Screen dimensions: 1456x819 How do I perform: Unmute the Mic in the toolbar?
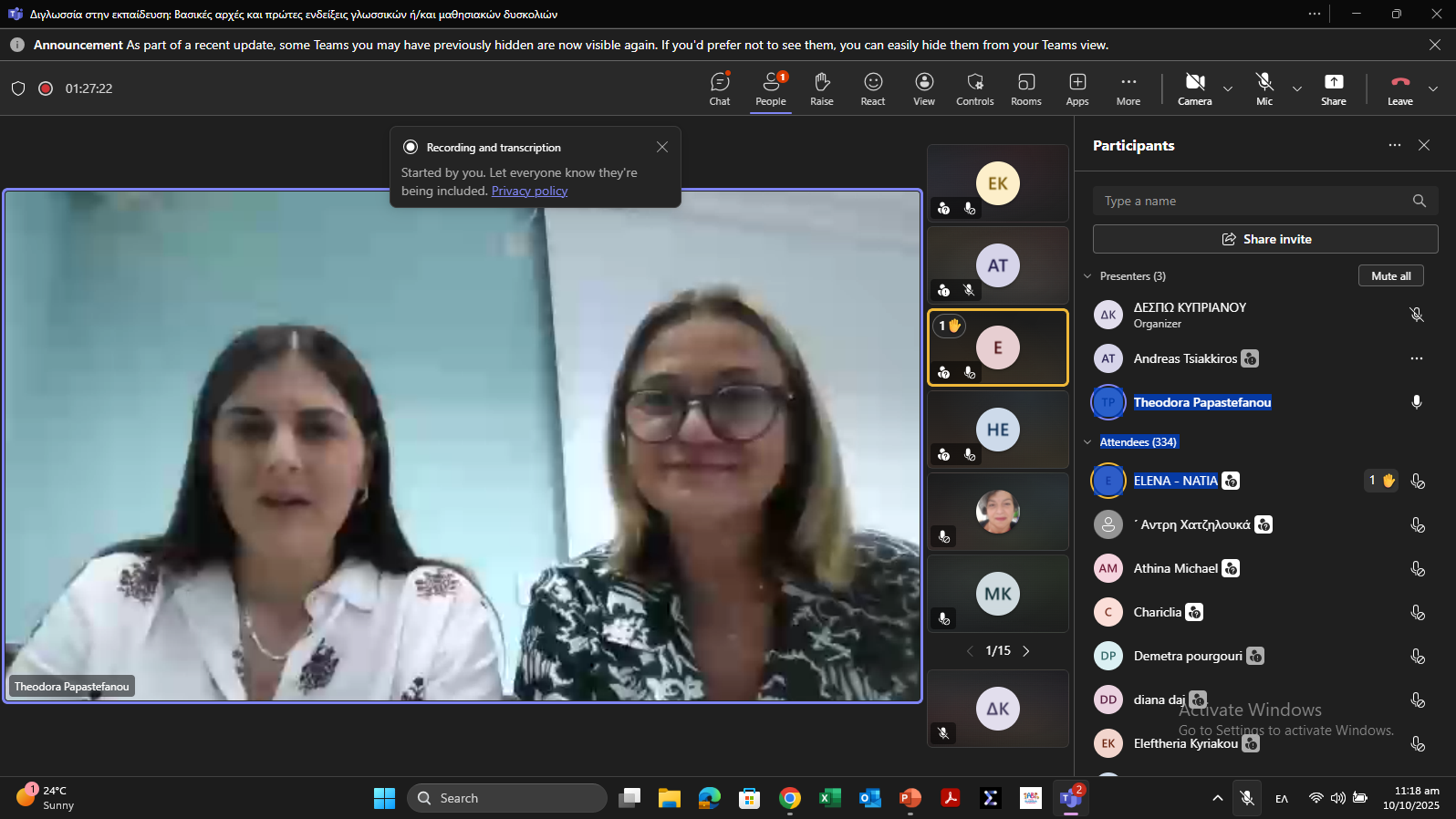(1264, 88)
